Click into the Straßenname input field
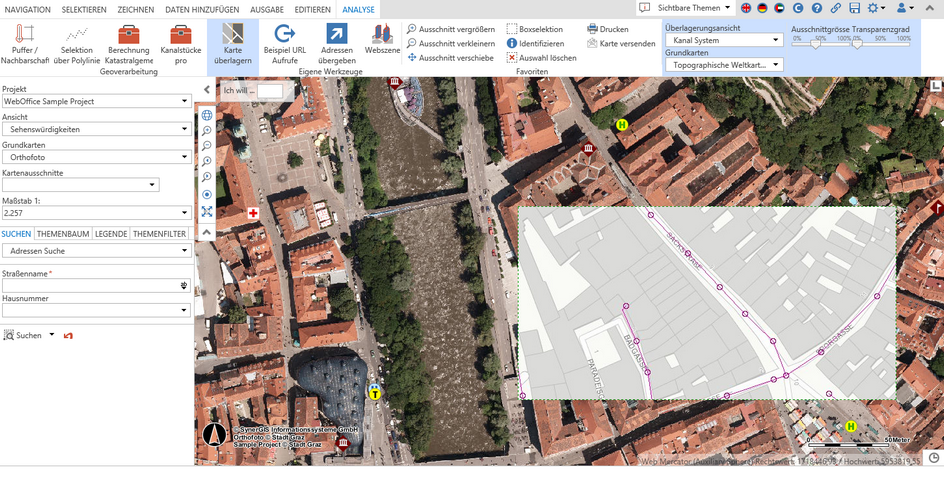This screenshot has width=944, height=482. 91,286
